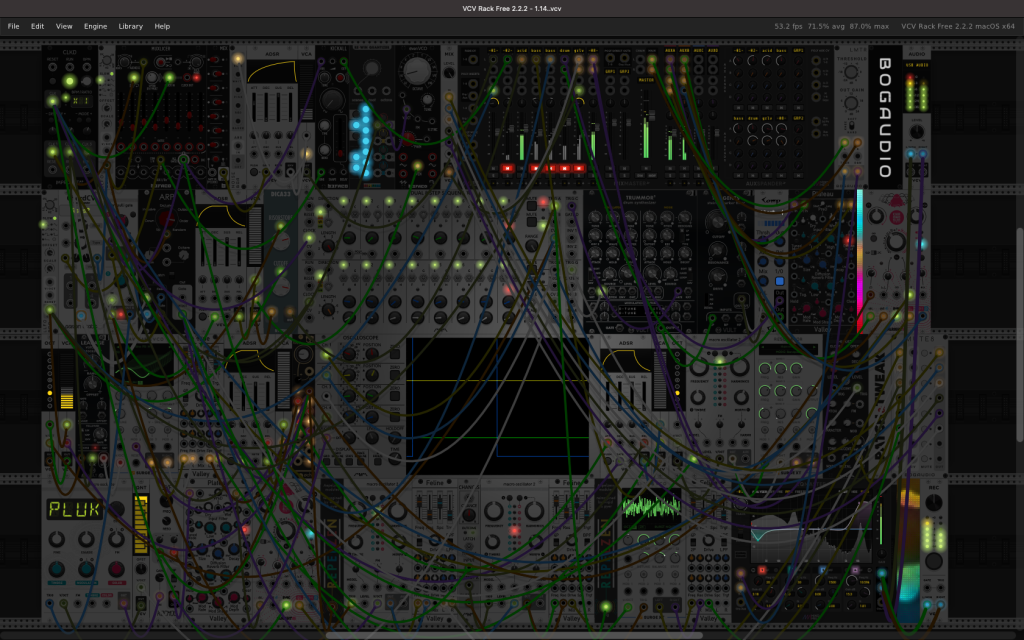Click the drum track label on MixMaster
The image size is (1024, 640).
click(x=564, y=50)
